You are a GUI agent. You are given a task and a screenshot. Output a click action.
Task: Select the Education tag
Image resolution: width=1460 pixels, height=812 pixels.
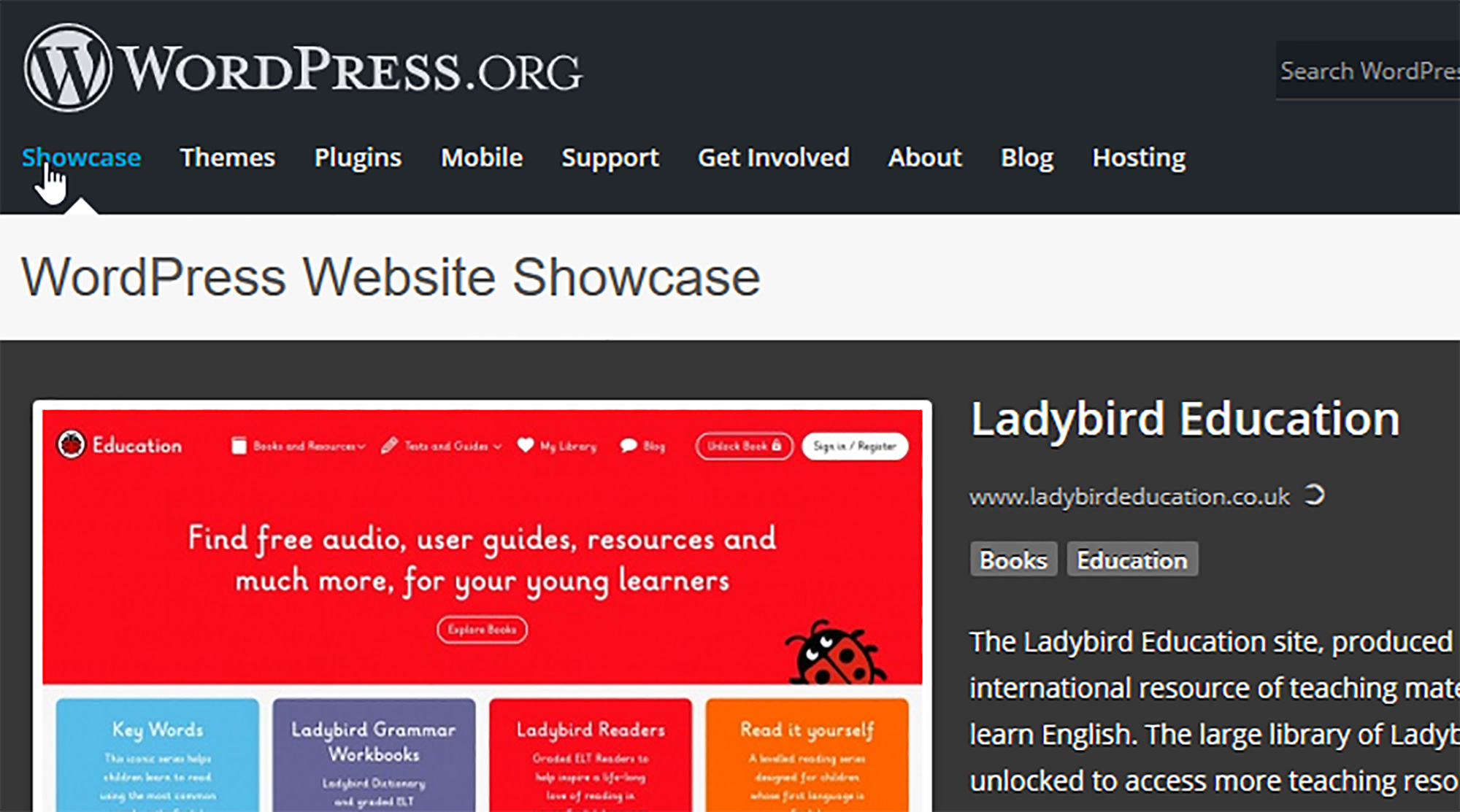1132,560
